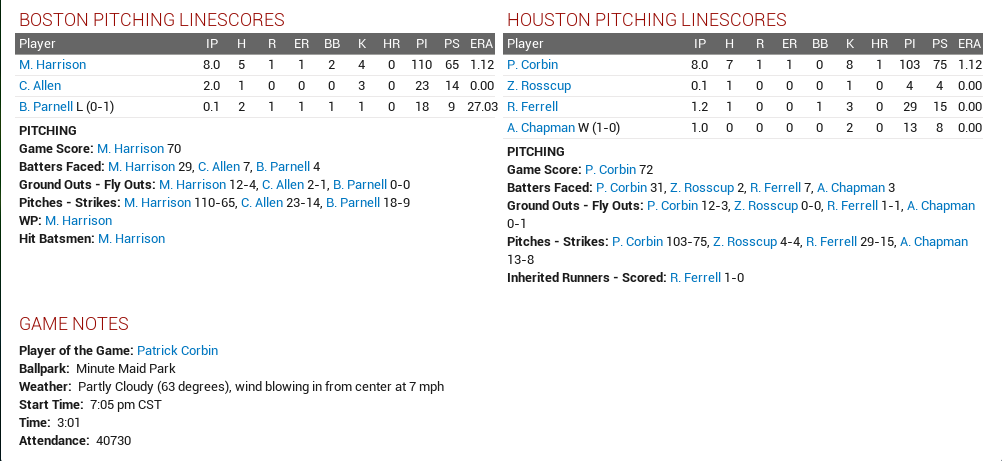Select B. Parnell in the Boston linescore table
The height and width of the screenshot is (461, 1002).
pos(46,107)
